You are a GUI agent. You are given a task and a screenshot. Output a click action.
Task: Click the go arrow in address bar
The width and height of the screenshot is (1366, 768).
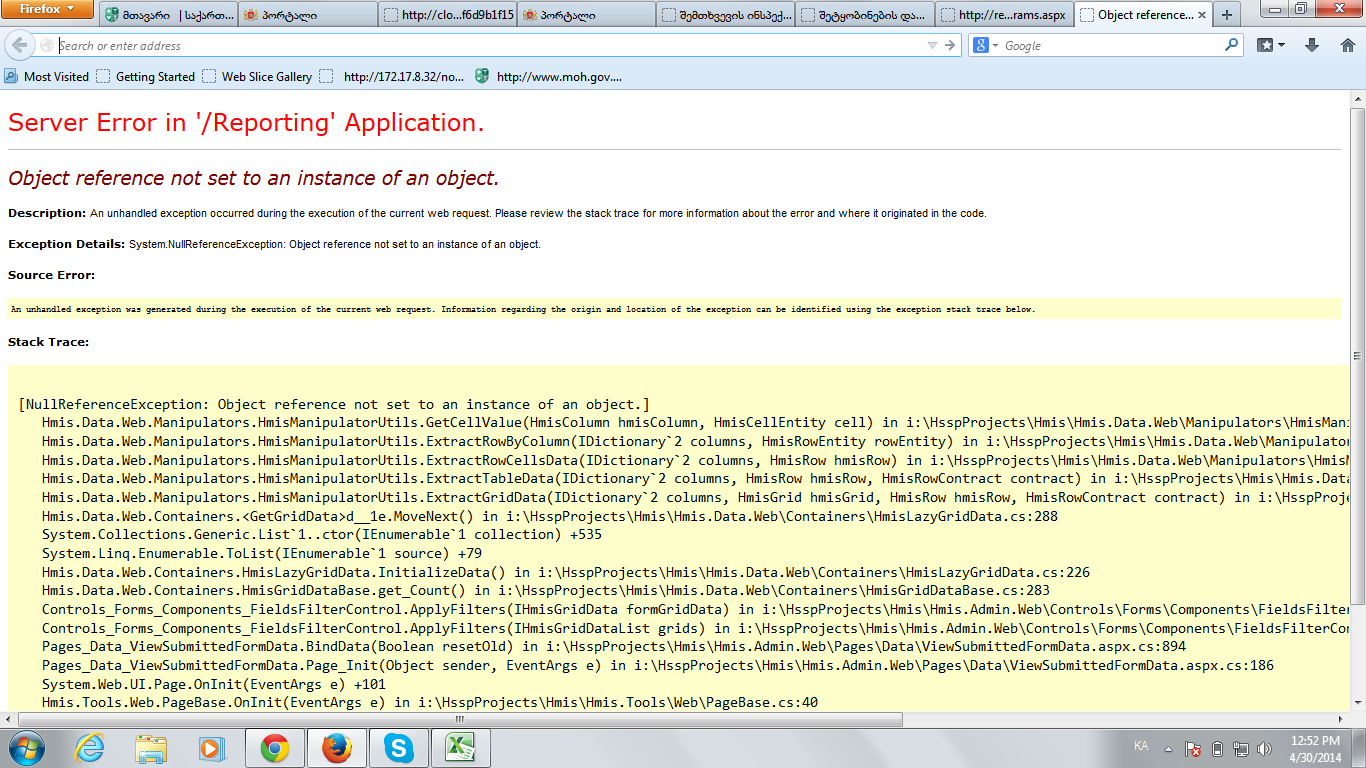[x=950, y=45]
